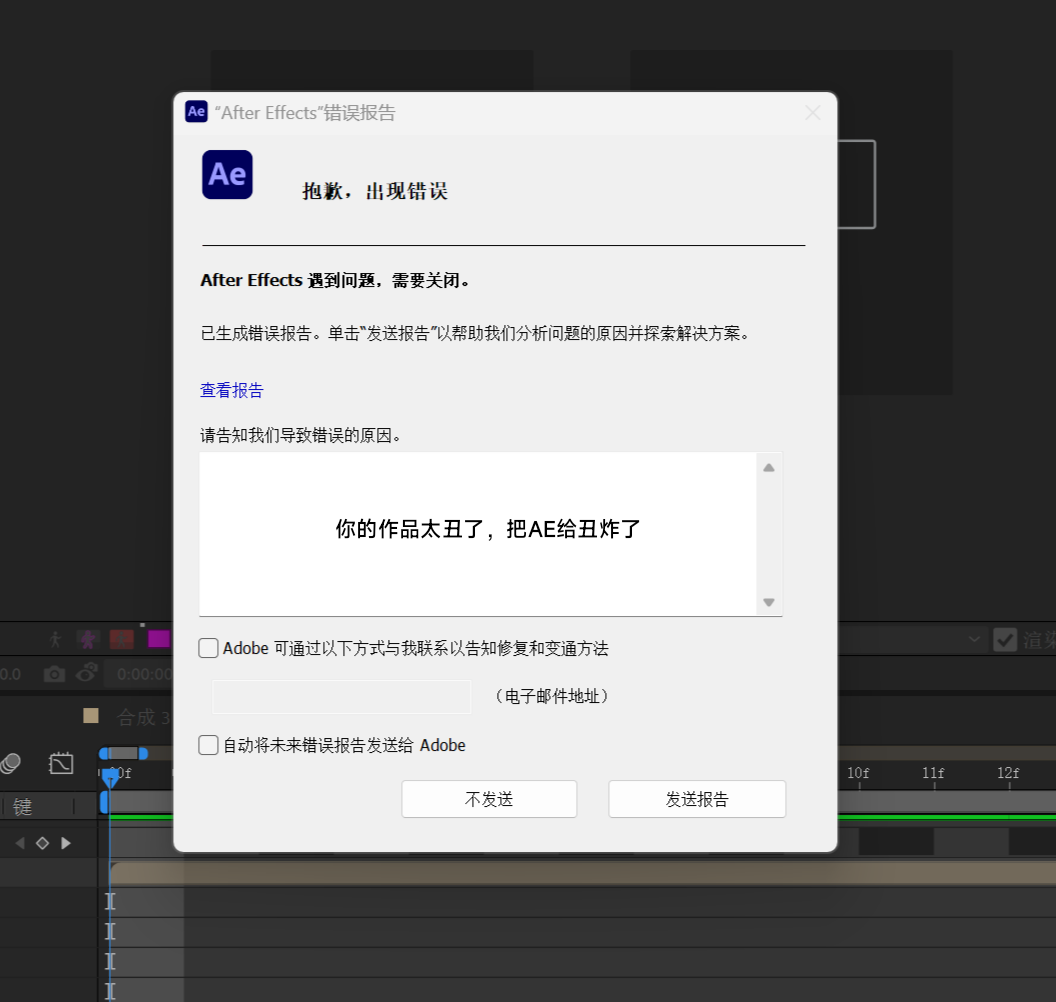Screen dimensions: 1056x1002
Task: Click the work area start handle at the timeline's left edge
Action: point(104,802)
